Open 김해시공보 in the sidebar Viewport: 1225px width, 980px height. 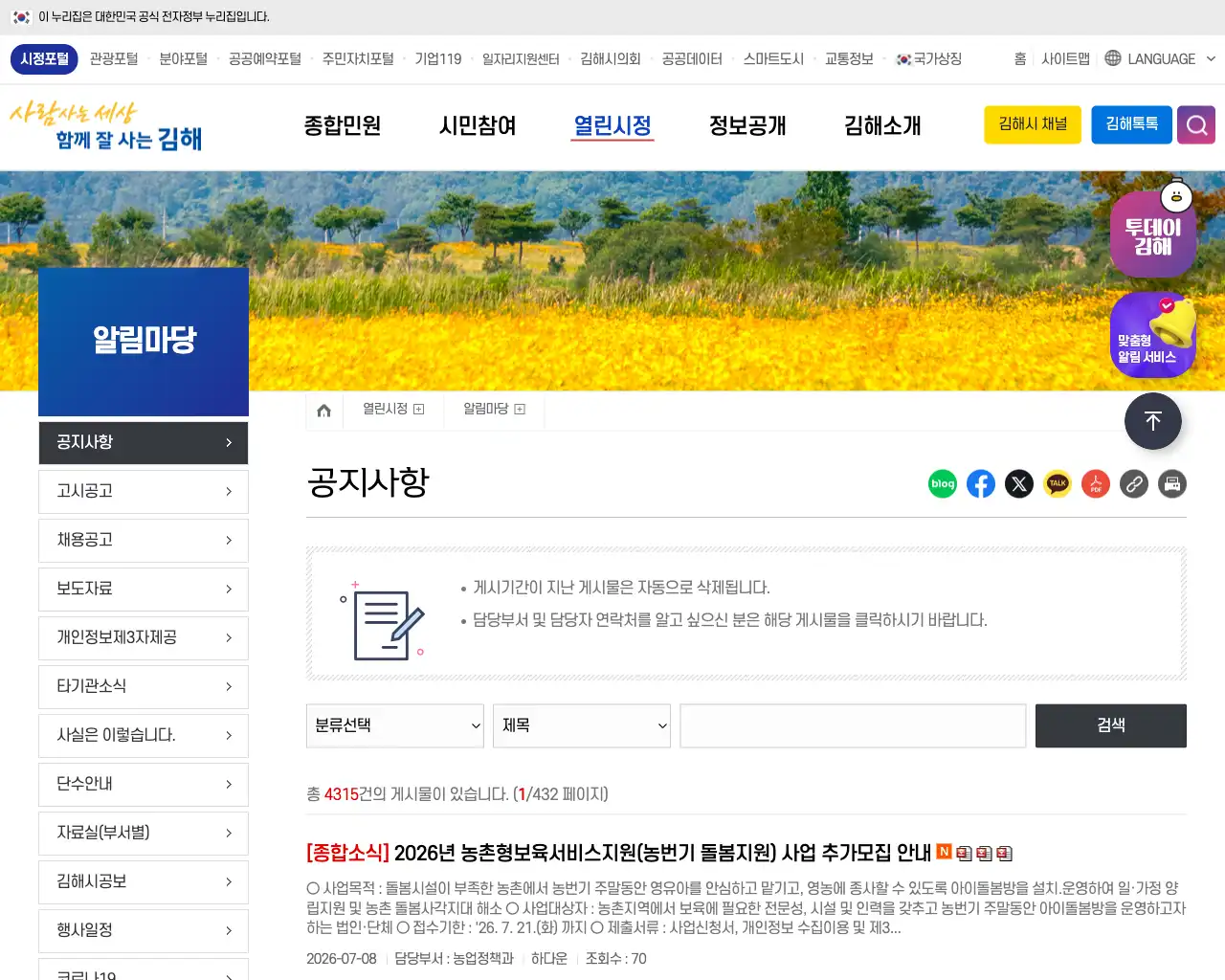[x=144, y=882]
